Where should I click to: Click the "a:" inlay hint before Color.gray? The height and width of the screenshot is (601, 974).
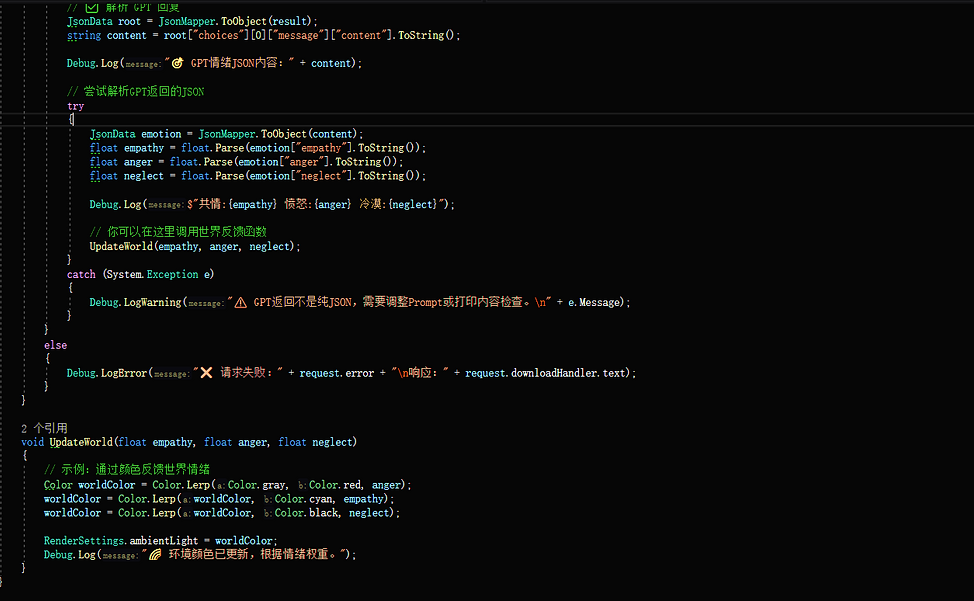[x=221, y=486]
